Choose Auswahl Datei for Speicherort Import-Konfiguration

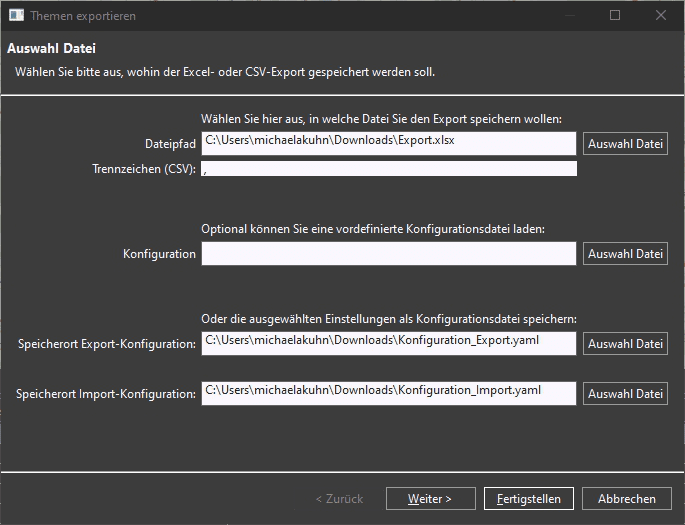(x=625, y=393)
